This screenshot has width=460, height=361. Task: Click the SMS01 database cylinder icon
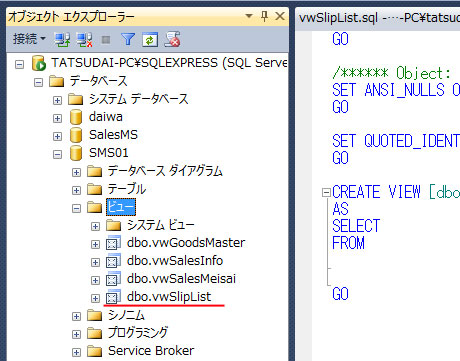(x=76, y=153)
